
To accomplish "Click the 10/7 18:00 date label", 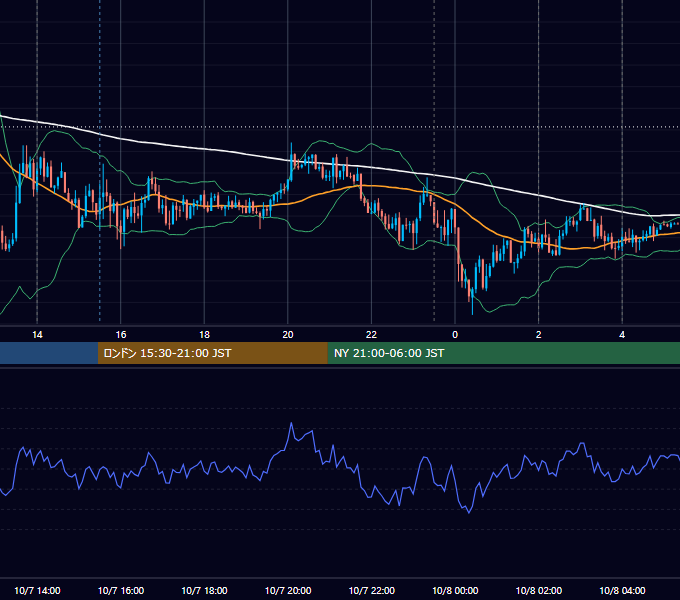I will [x=204, y=590].
